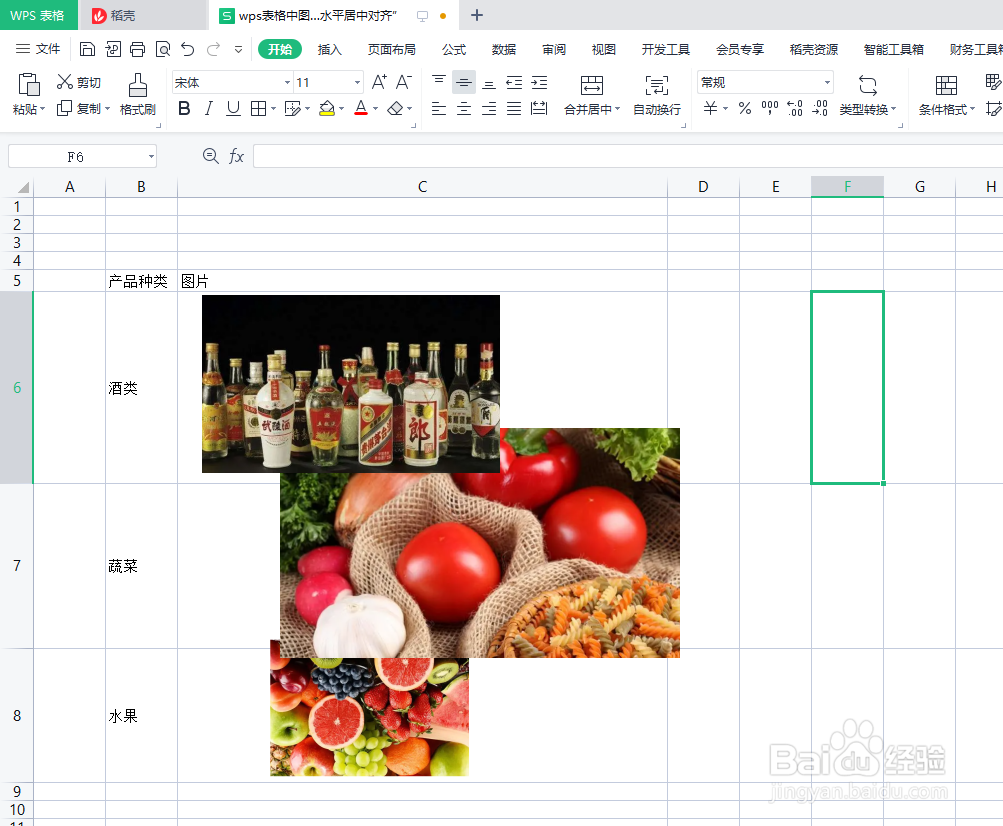
Task: Open a new tab with plus button
Action: pos(477,15)
